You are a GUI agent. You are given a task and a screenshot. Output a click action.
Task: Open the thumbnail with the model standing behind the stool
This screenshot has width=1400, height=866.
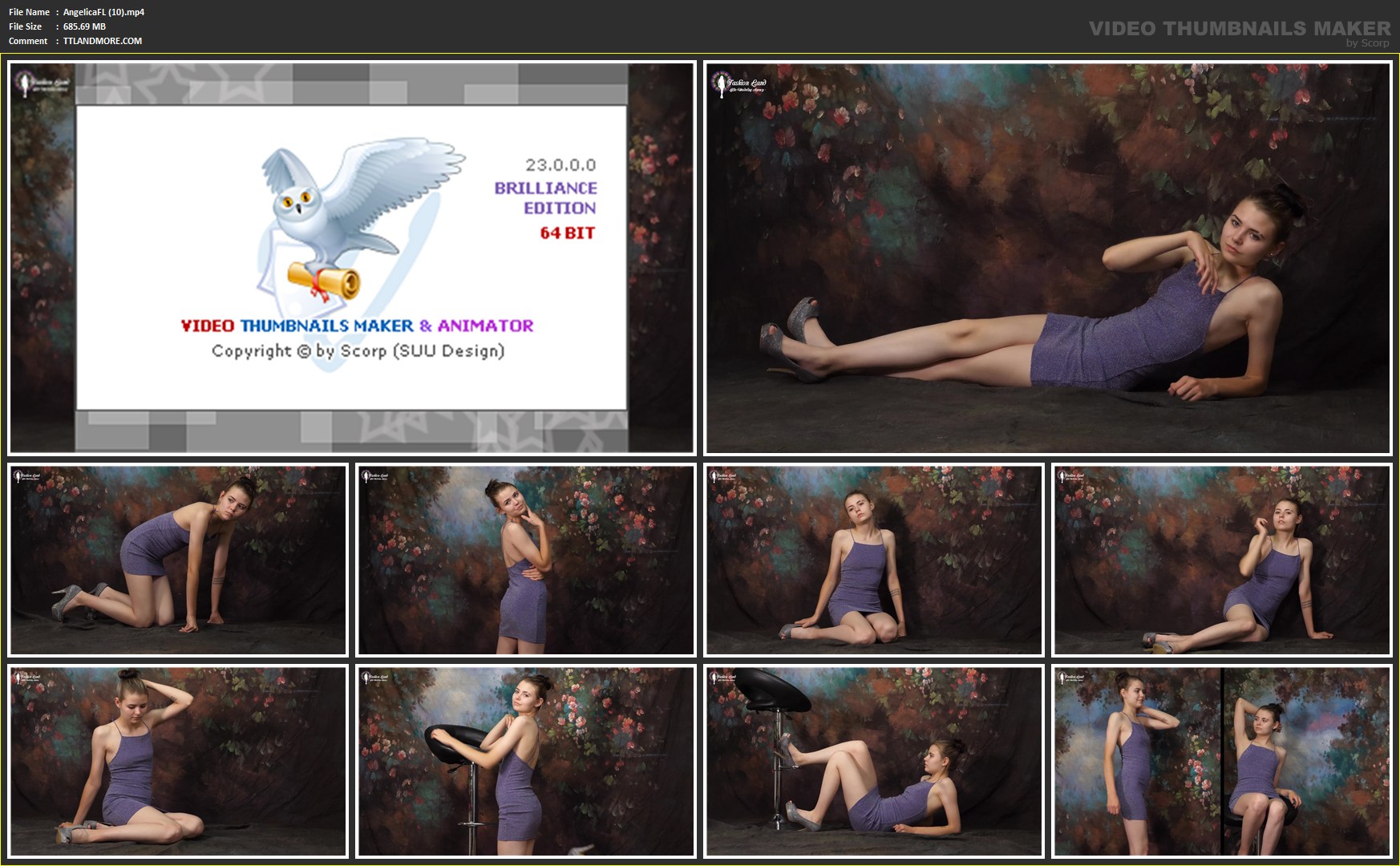pyautogui.click(x=525, y=761)
